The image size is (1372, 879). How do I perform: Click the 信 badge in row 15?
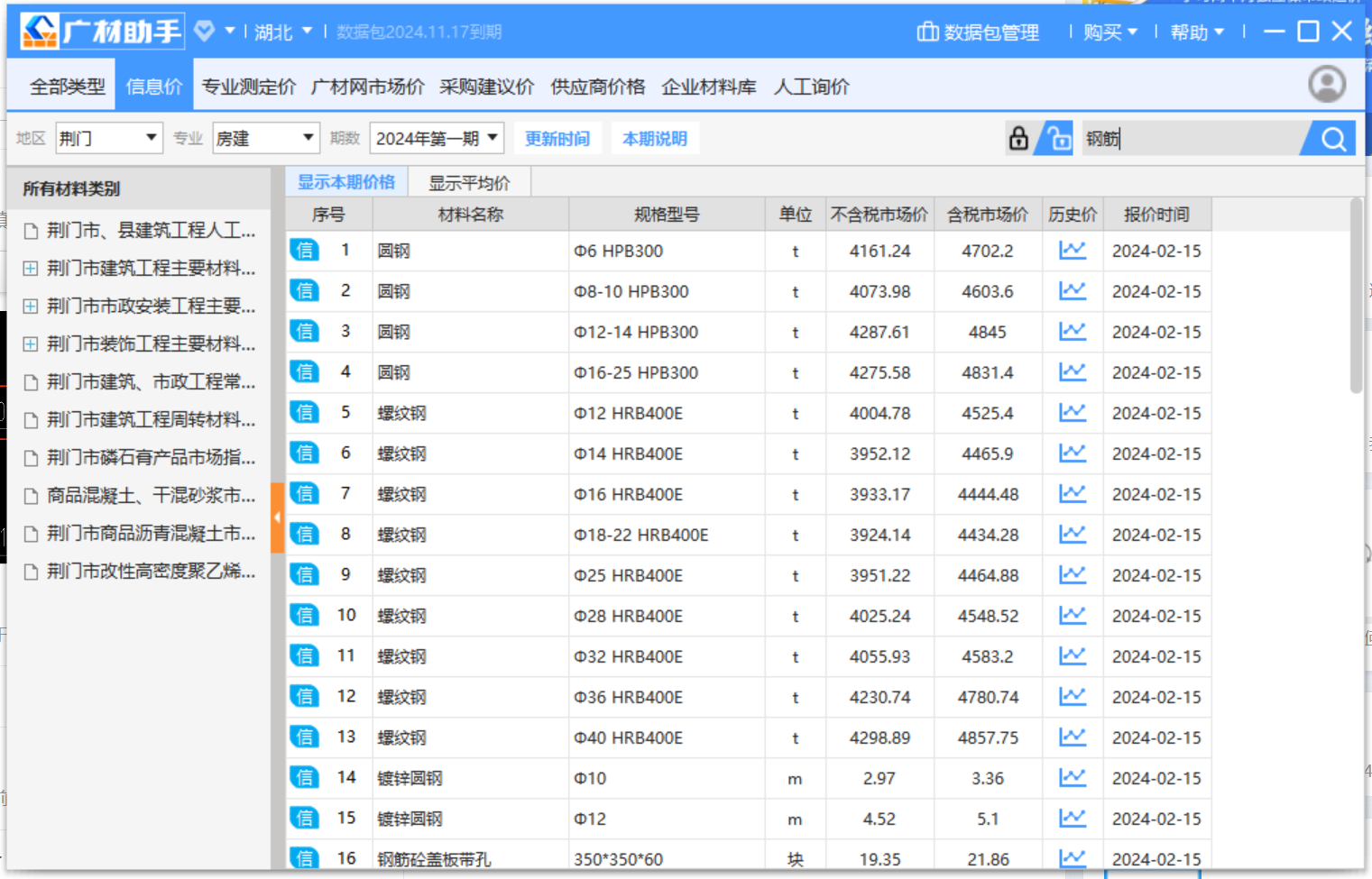coord(305,818)
